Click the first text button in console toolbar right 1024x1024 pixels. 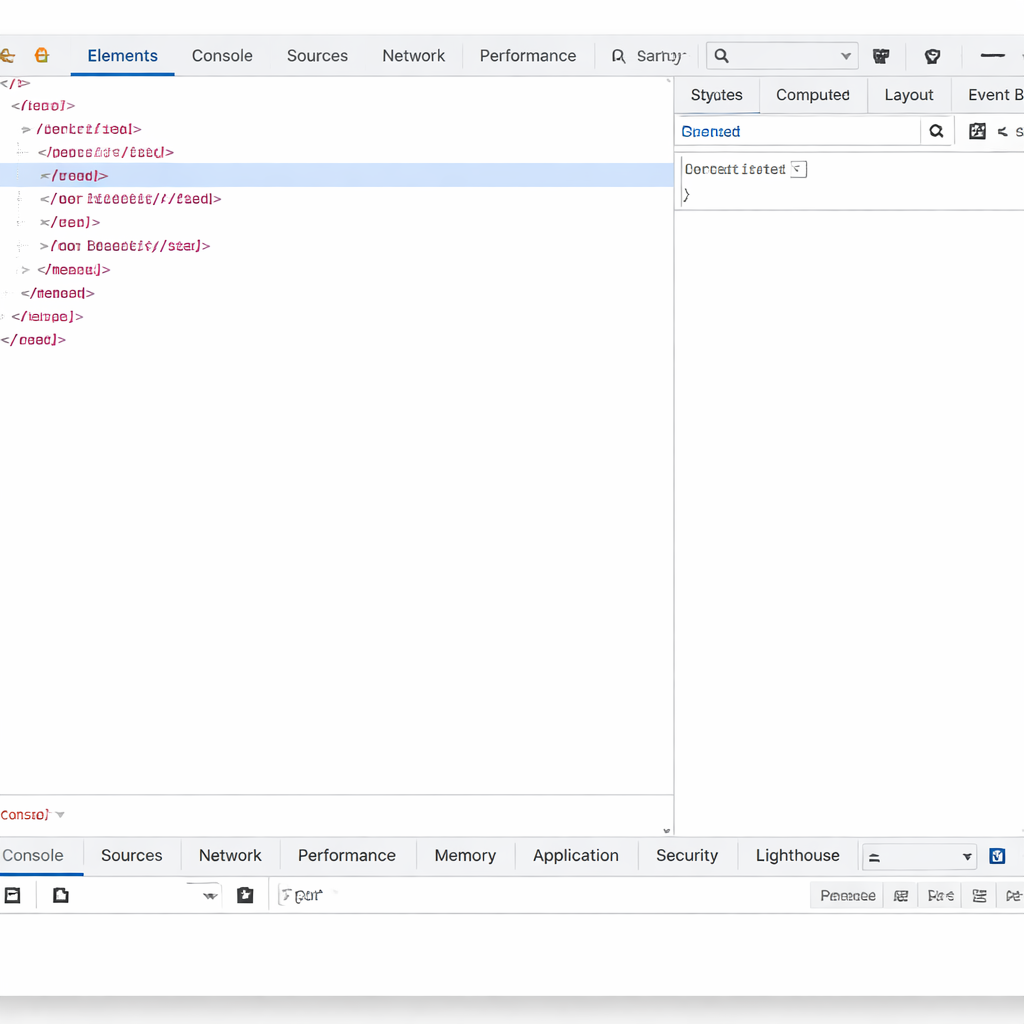tap(847, 895)
